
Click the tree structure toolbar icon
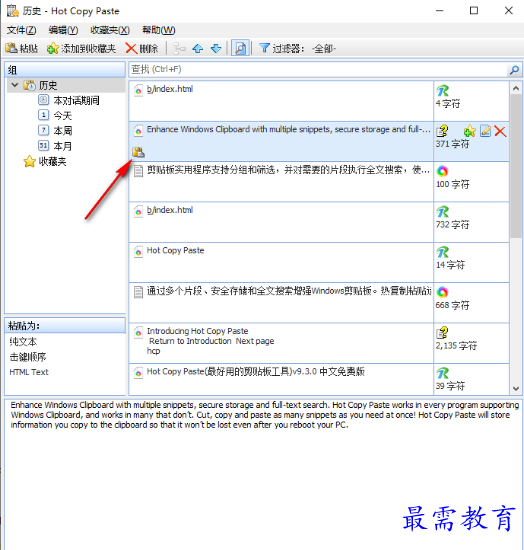click(180, 48)
